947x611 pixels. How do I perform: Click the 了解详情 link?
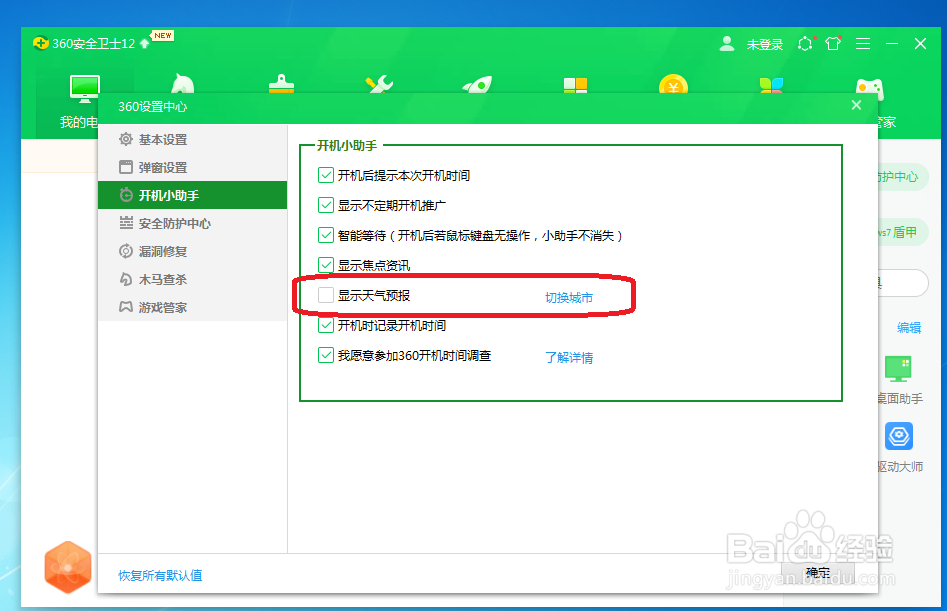[569, 357]
